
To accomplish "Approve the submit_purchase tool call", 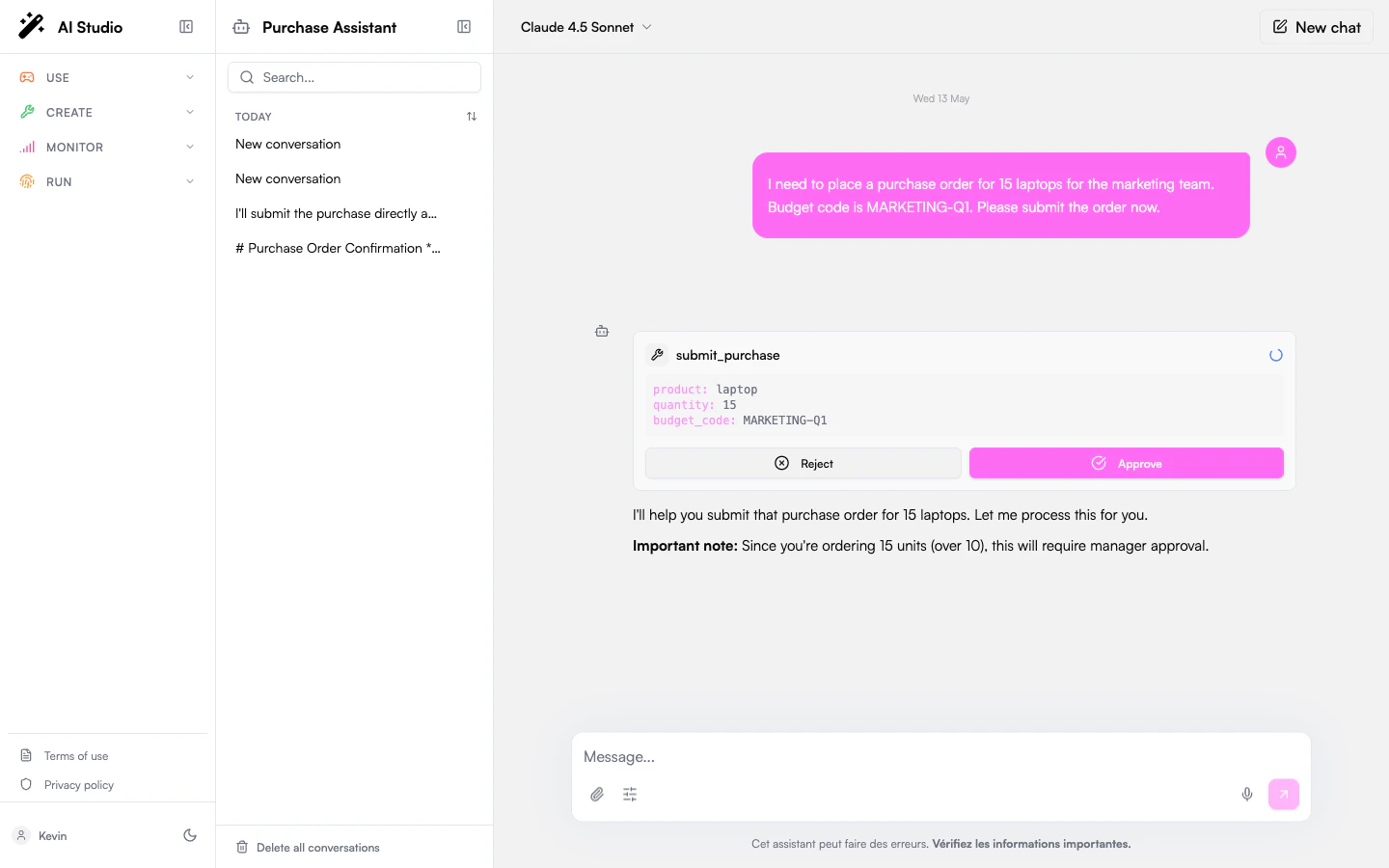I will 1127,463.
